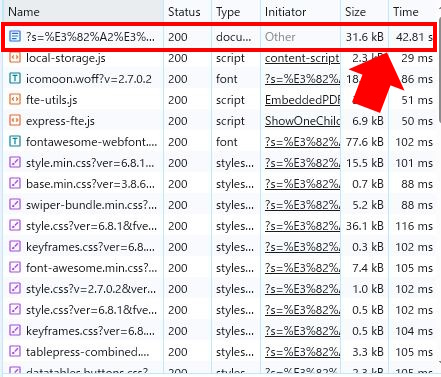Open the initiator link of icomoon.woff
Viewport: 441px width, 377px height.
pyautogui.click(x=302, y=79)
